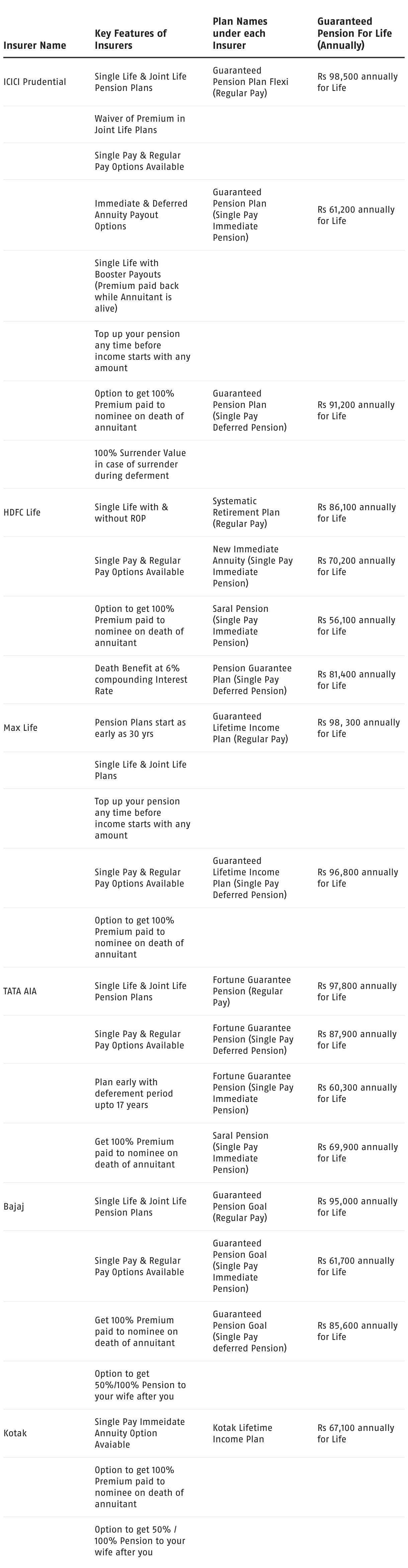This screenshot has width=408, height=1568.
Task: Select Waiver of Premium in Joint Life Plans
Action: [x=139, y=124]
